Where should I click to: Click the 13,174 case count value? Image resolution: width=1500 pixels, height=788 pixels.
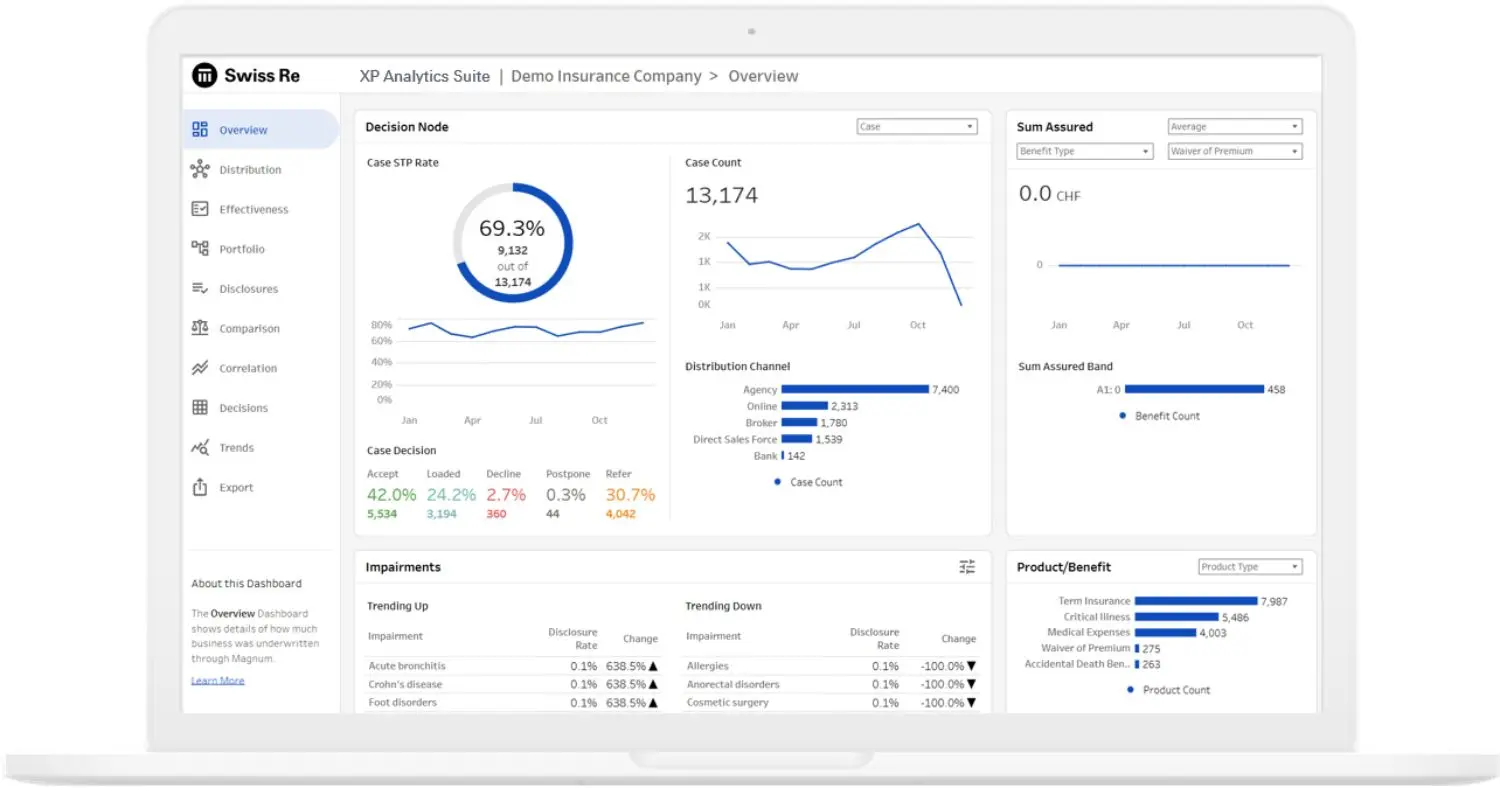click(721, 196)
